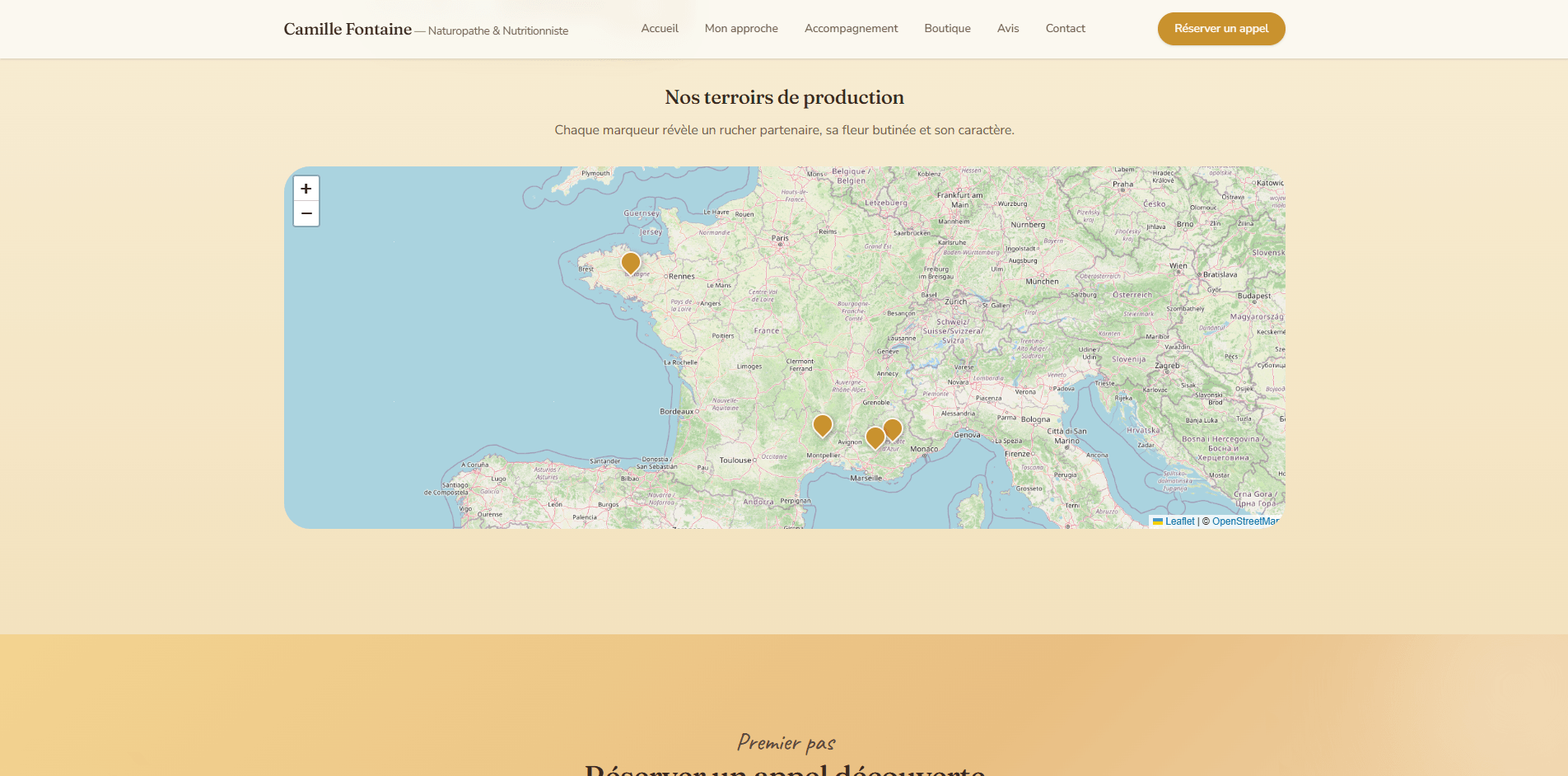The height and width of the screenshot is (776, 1568).
Task: Open the Mon approche section
Action: (741, 28)
